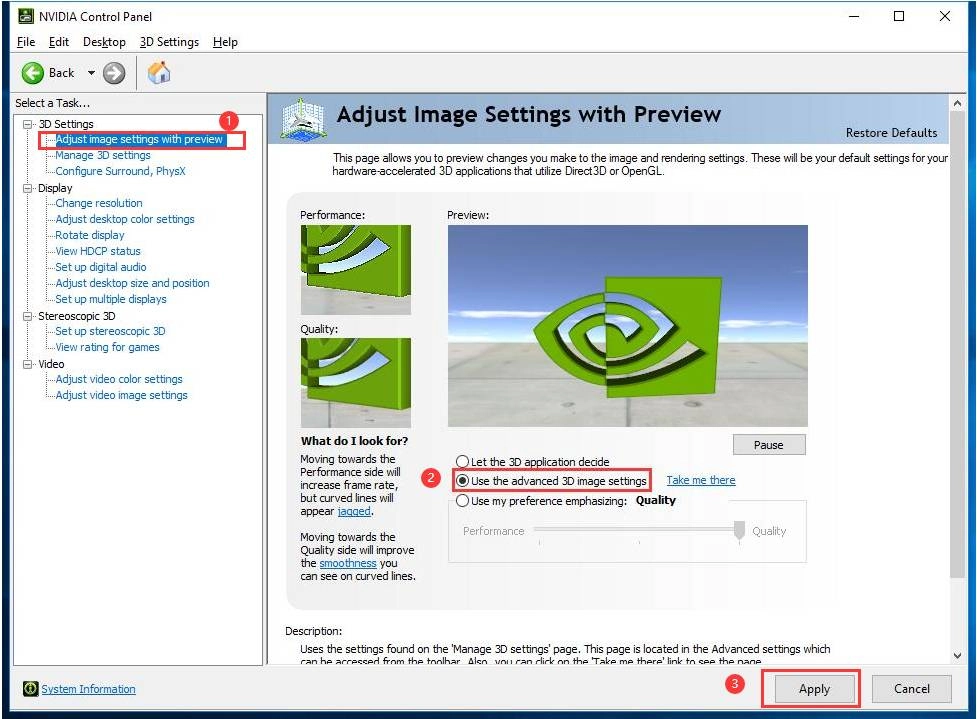Open the Desktop menu
This screenshot has height=719, width=977.
(x=104, y=42)
